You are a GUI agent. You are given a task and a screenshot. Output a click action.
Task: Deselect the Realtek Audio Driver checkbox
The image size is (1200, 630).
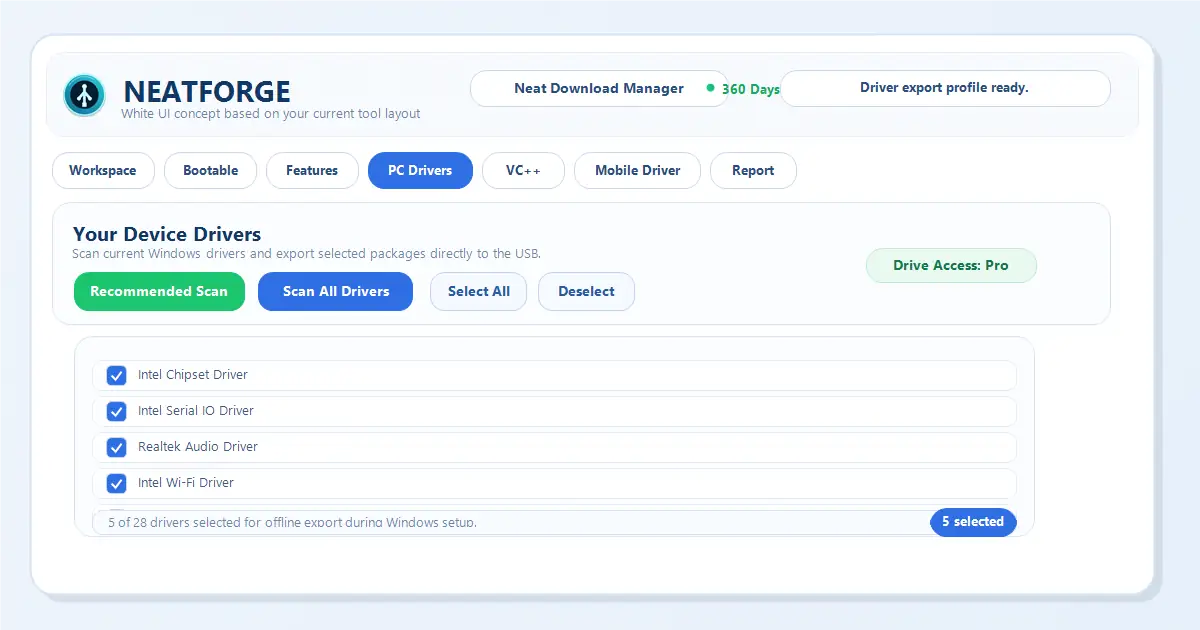[x=117, y=447]
